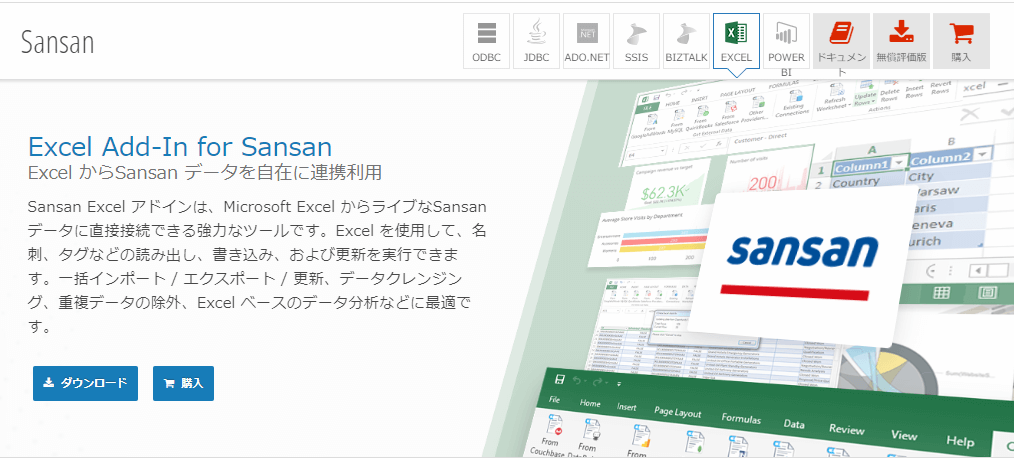The width and height of the screenshot is (1014, 458).
Task: Open the ODBC driver page
Action: coord(486,41)
